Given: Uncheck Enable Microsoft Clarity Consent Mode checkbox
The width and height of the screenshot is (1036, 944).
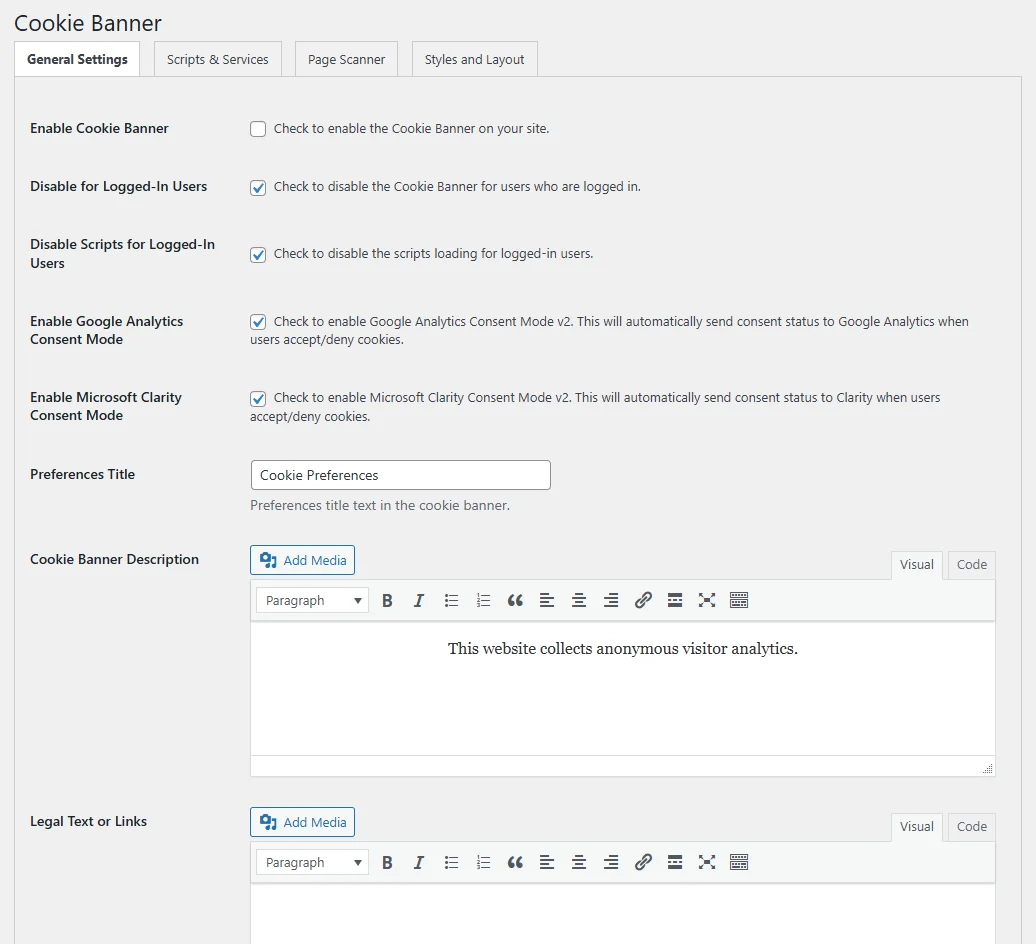Looking at the screenshot, I should coord(258,398).
